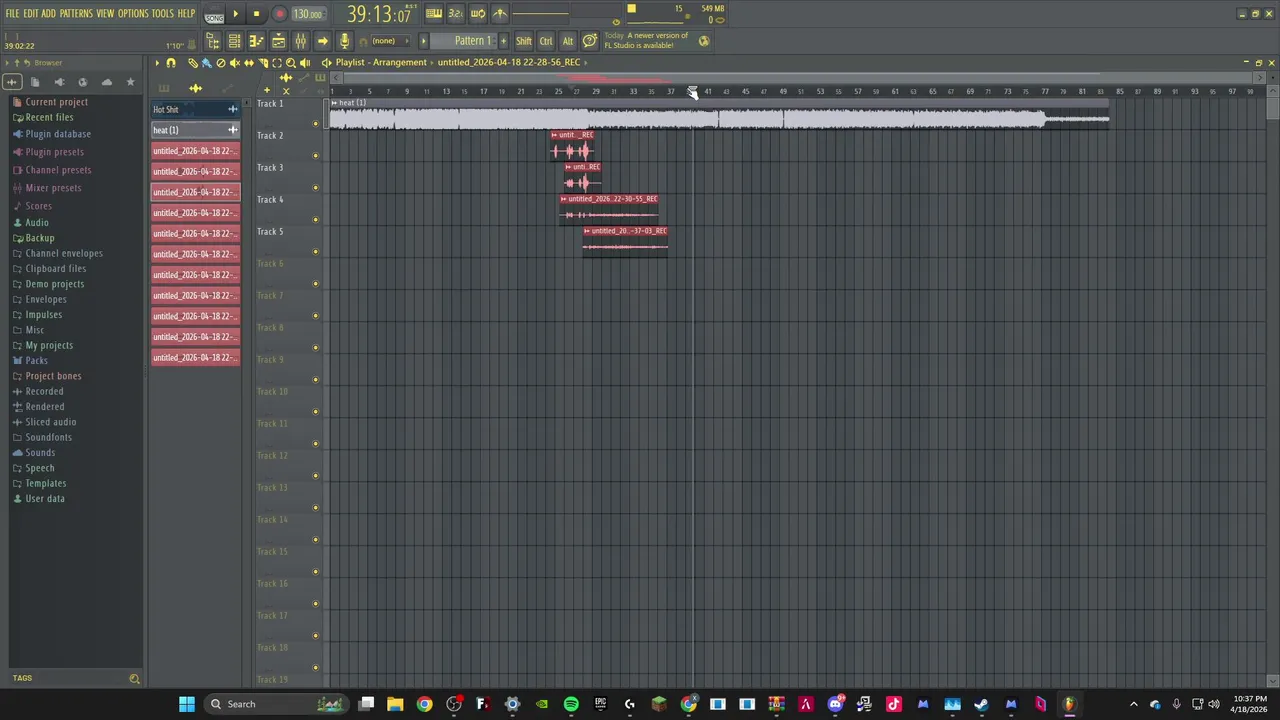
Task: Mute Track 3 using its yellow dot
Action: point(316,188)
